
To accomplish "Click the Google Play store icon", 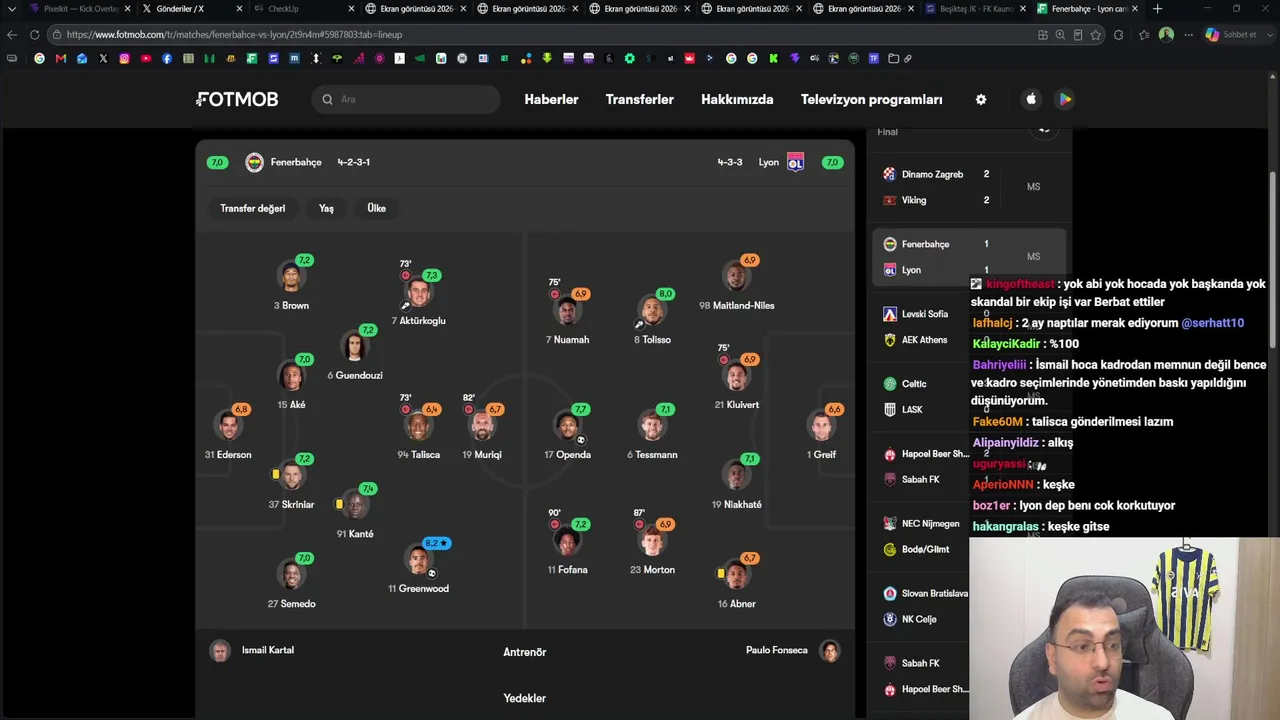I will (x=1065, y=99).
